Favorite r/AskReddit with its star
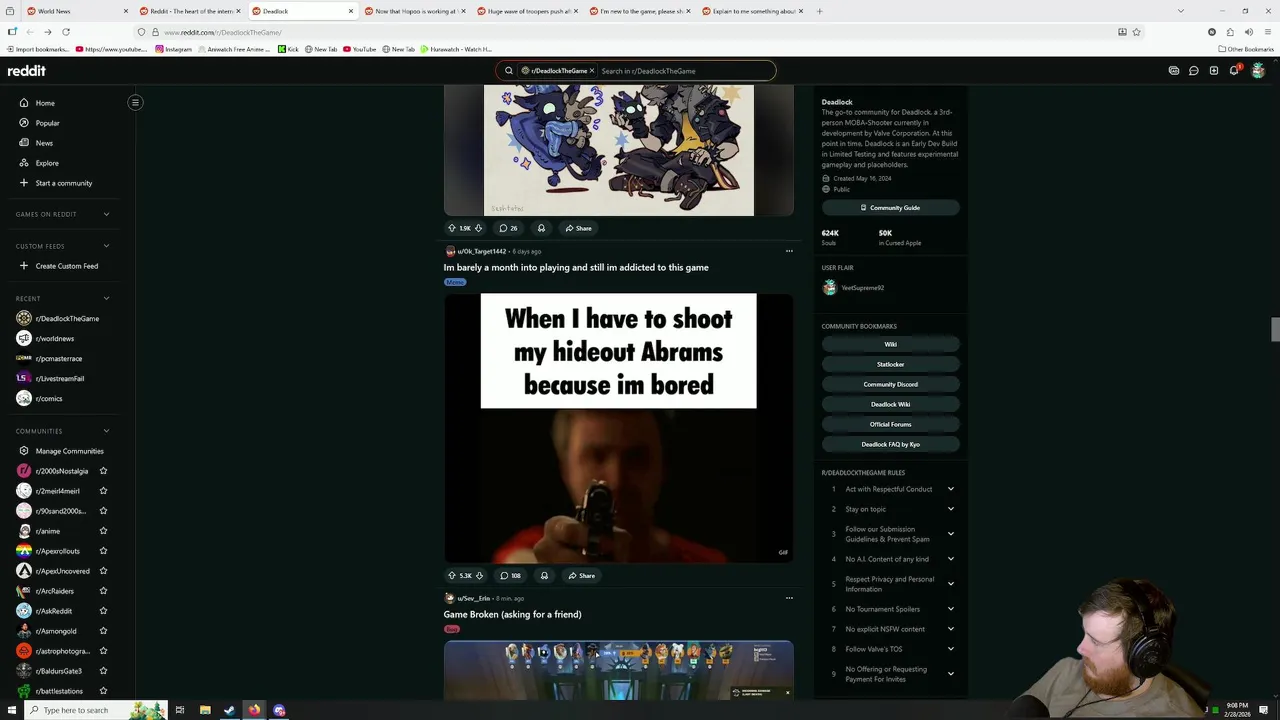The image size is (1280, 720). tap(103, 611)
